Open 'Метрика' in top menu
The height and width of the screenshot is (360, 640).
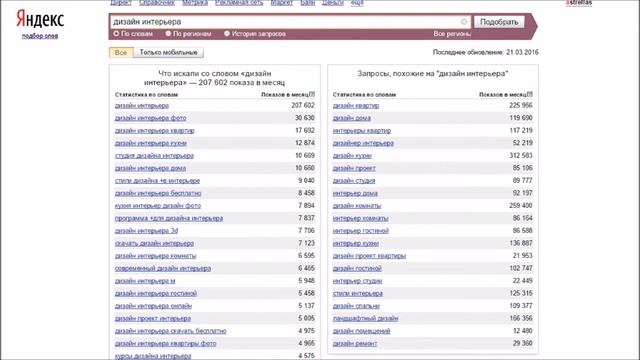(x=195, y=3)
